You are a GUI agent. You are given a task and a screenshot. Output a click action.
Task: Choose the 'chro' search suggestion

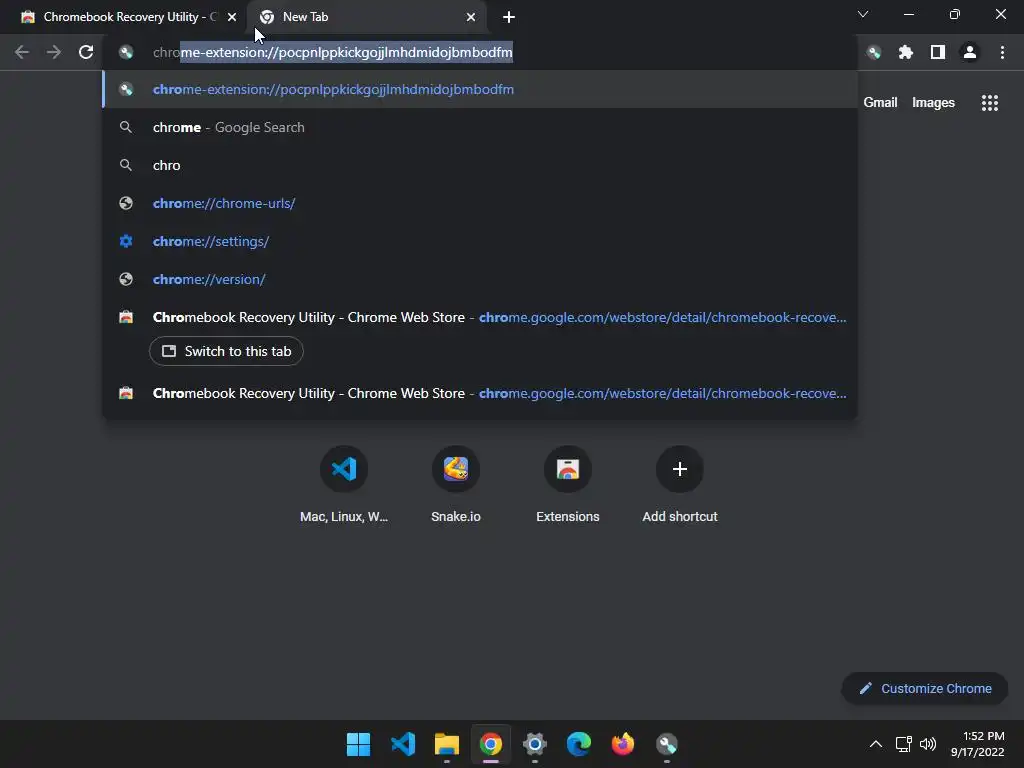pos(480,165)
